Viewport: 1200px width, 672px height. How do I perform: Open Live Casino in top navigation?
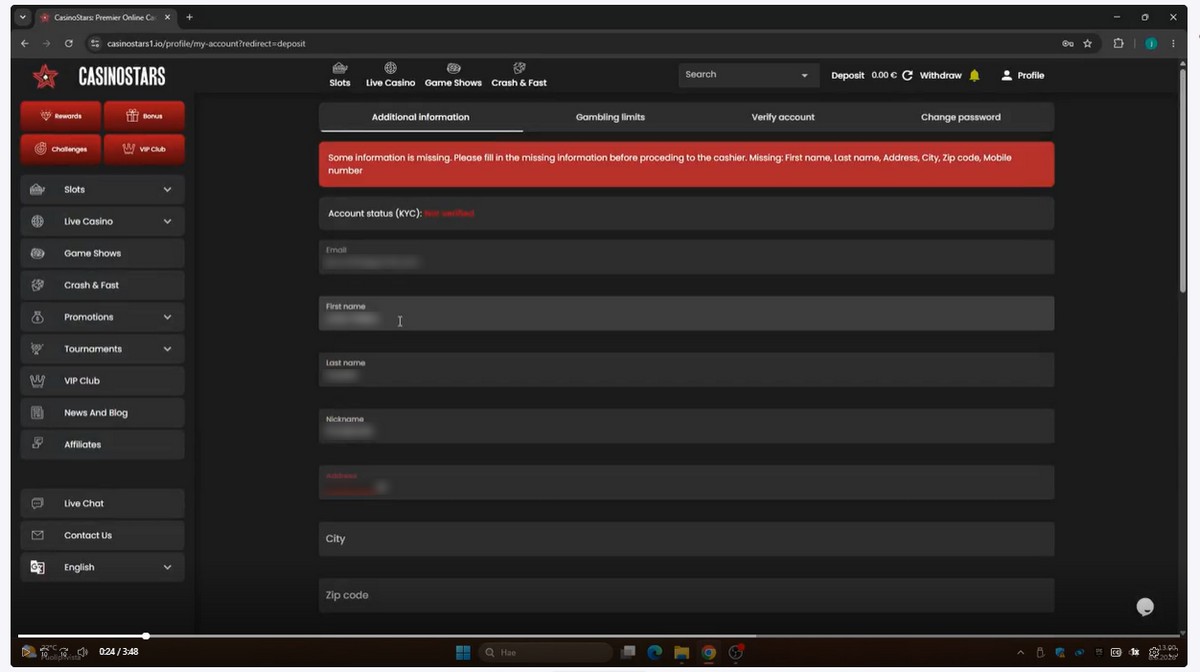point(390,75)
